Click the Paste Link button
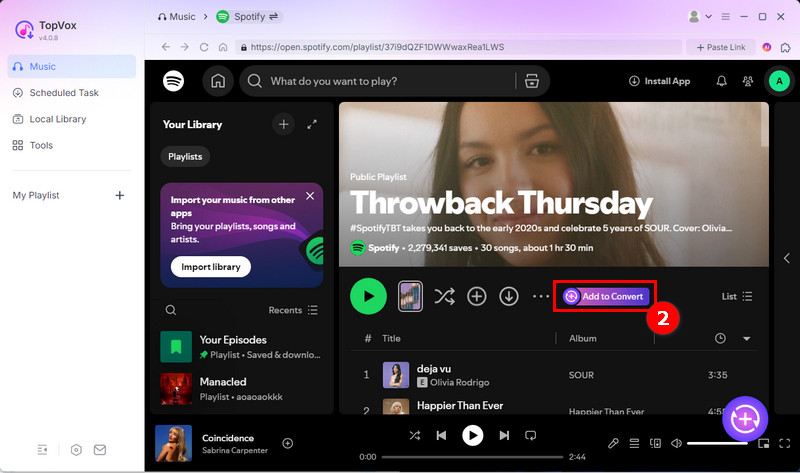 721,47
